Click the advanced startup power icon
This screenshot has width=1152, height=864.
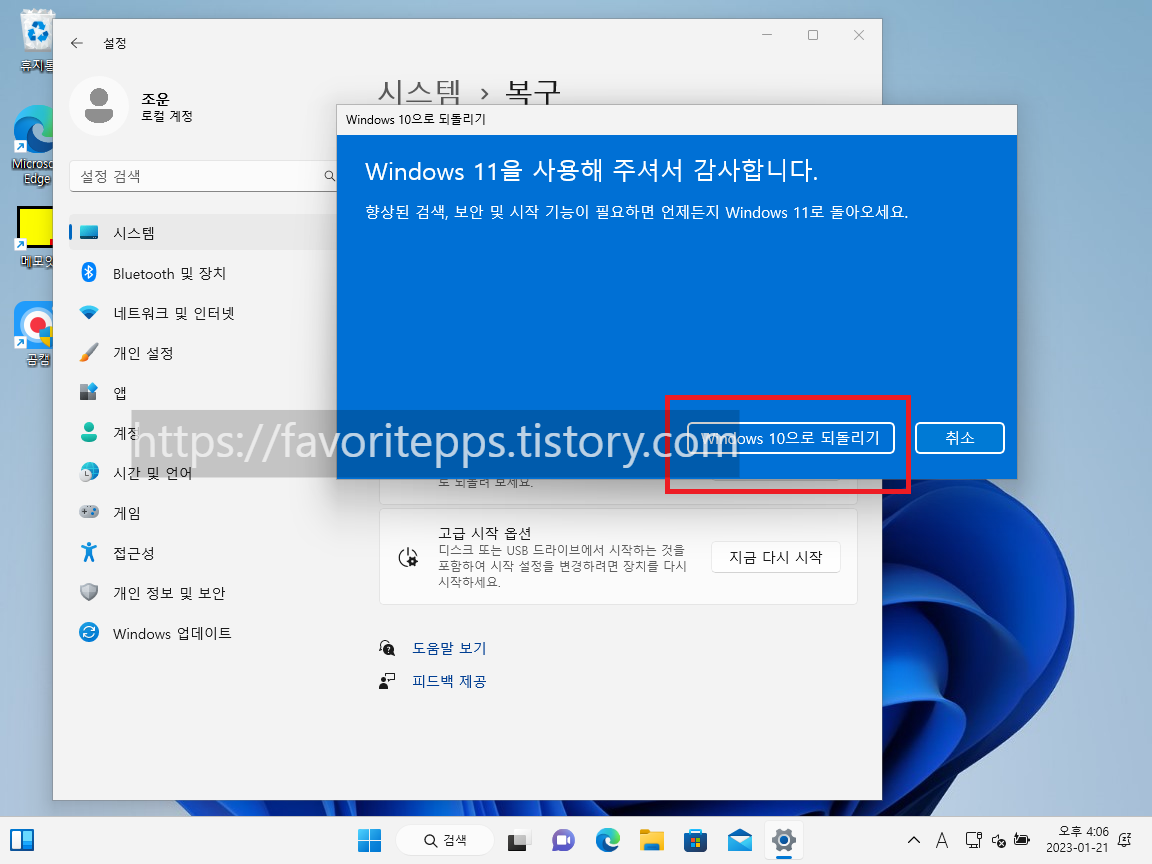408,558
